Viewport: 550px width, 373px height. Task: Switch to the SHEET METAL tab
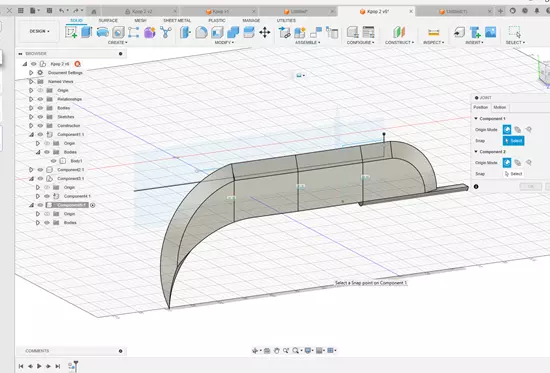point(177,20)
